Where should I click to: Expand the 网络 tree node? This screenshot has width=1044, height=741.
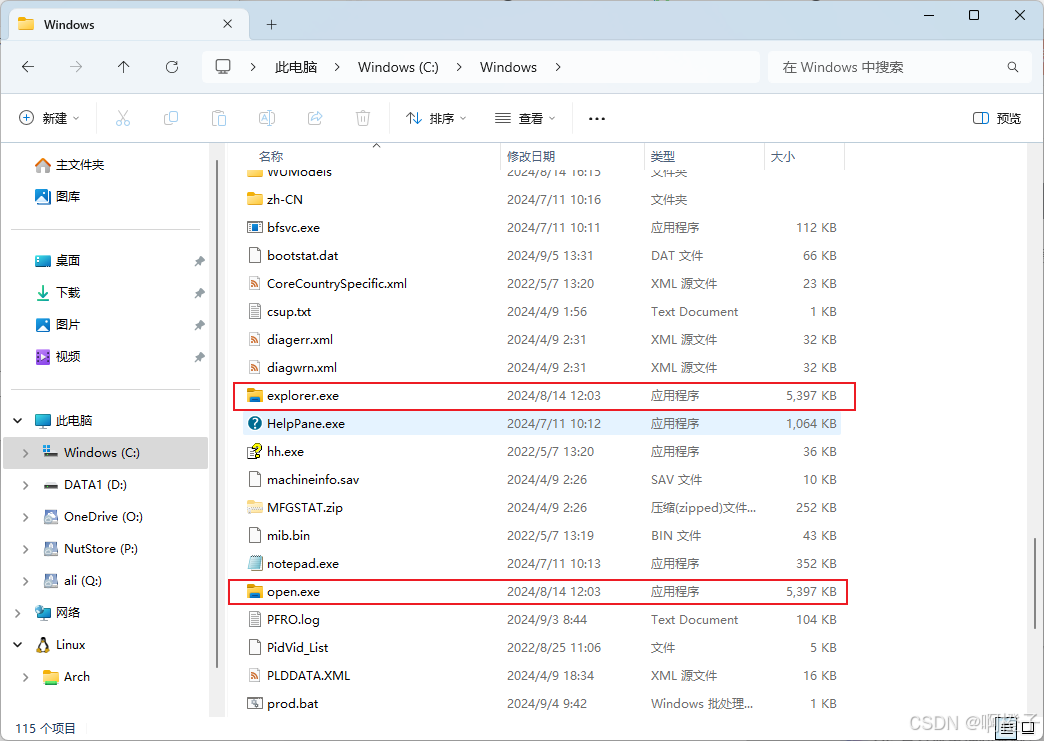[18, 613]
